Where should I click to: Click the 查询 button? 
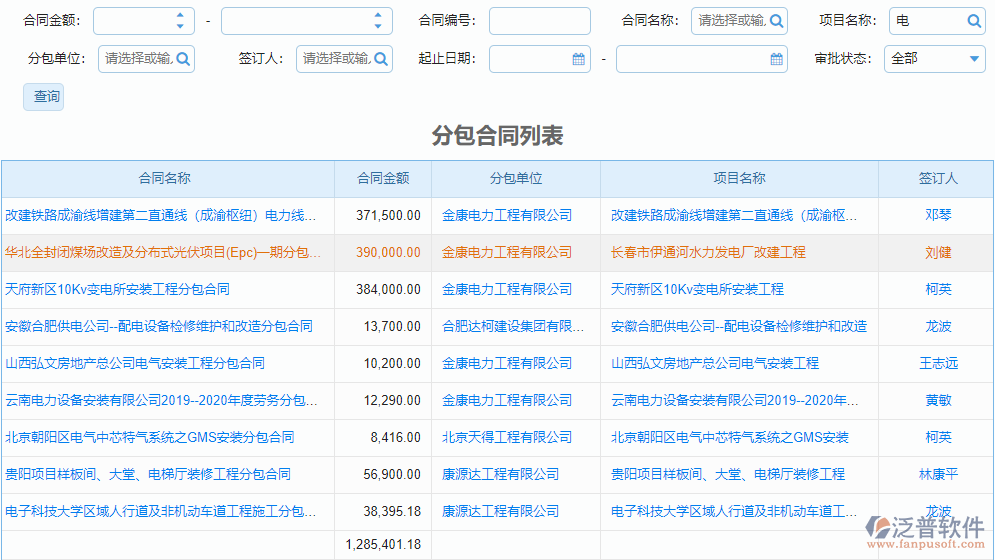(x=44, y=97)
